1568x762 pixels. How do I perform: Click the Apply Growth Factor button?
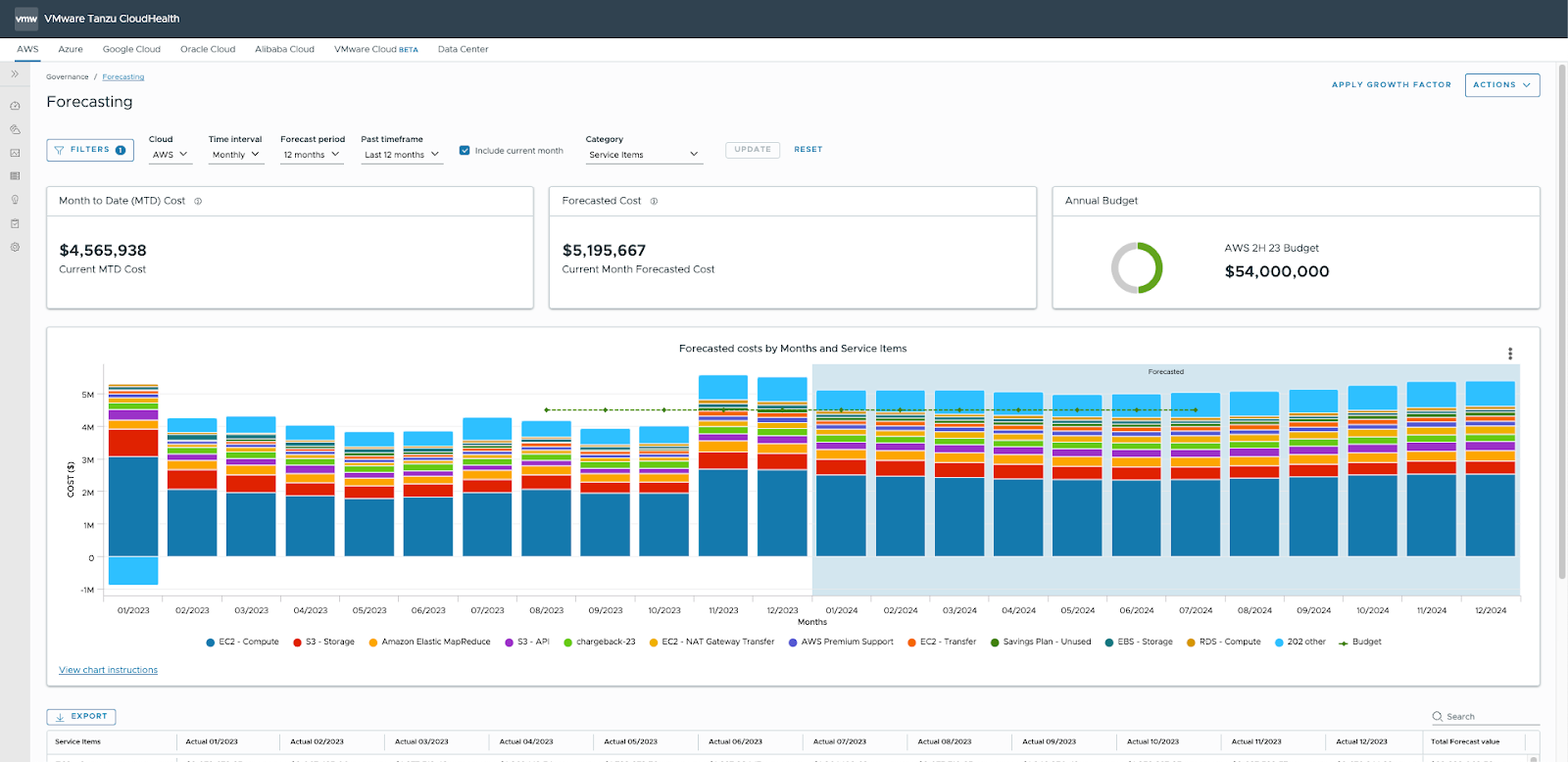(x=1391, y=85)
